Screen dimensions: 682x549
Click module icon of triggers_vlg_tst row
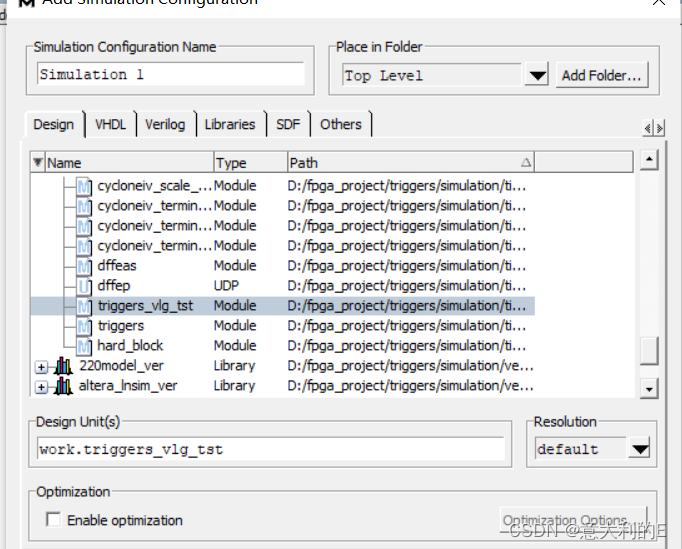tap(84, 306)
